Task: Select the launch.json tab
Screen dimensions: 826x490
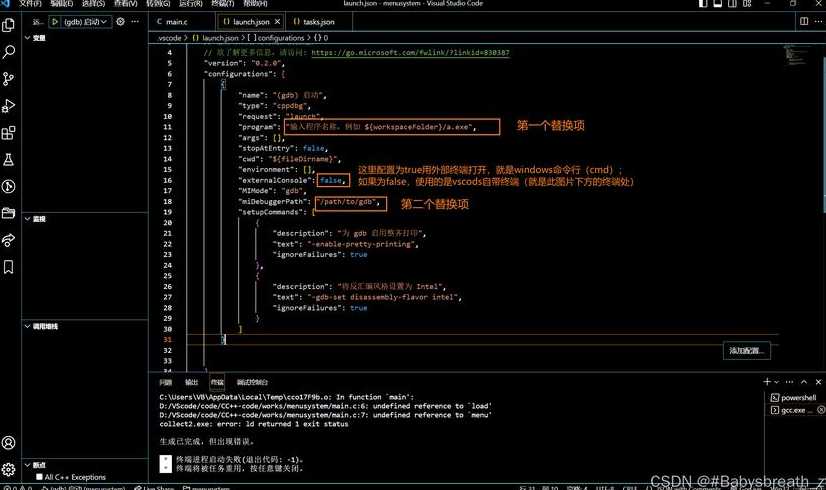Action: pyautogui.click(x=251, y=22)
